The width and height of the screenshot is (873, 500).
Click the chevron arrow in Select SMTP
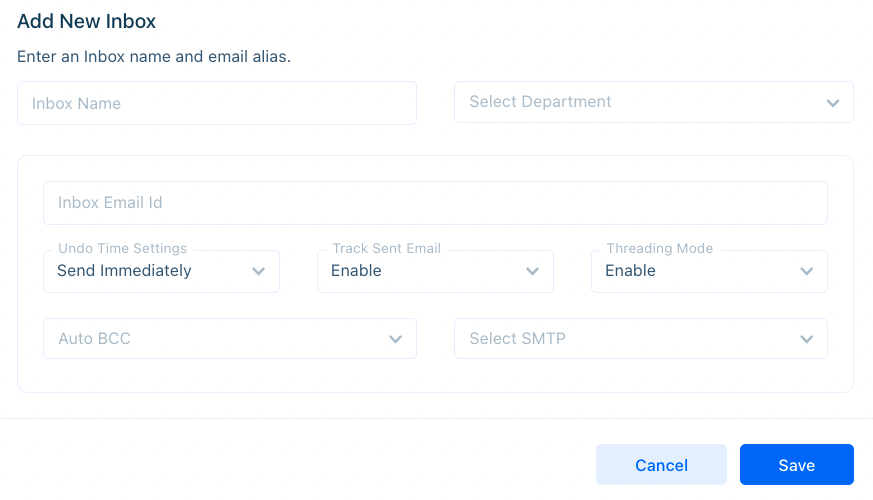pos(807,339)
